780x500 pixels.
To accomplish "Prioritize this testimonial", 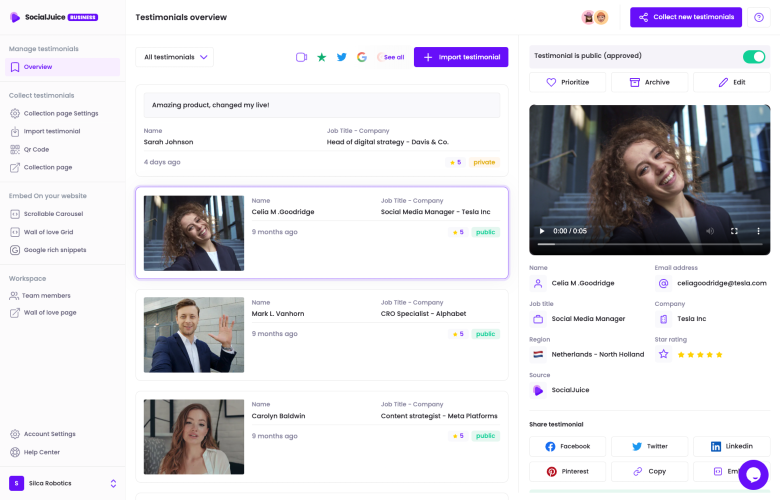I will pyautogui.click(x=568, y=82).
